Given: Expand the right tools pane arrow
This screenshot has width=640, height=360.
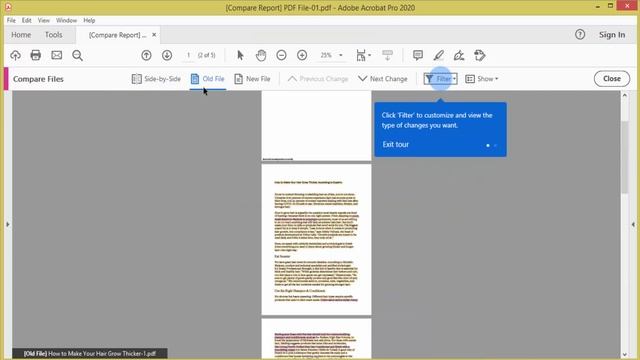Looking at the screenshot, I should click(x=633, y=224).
